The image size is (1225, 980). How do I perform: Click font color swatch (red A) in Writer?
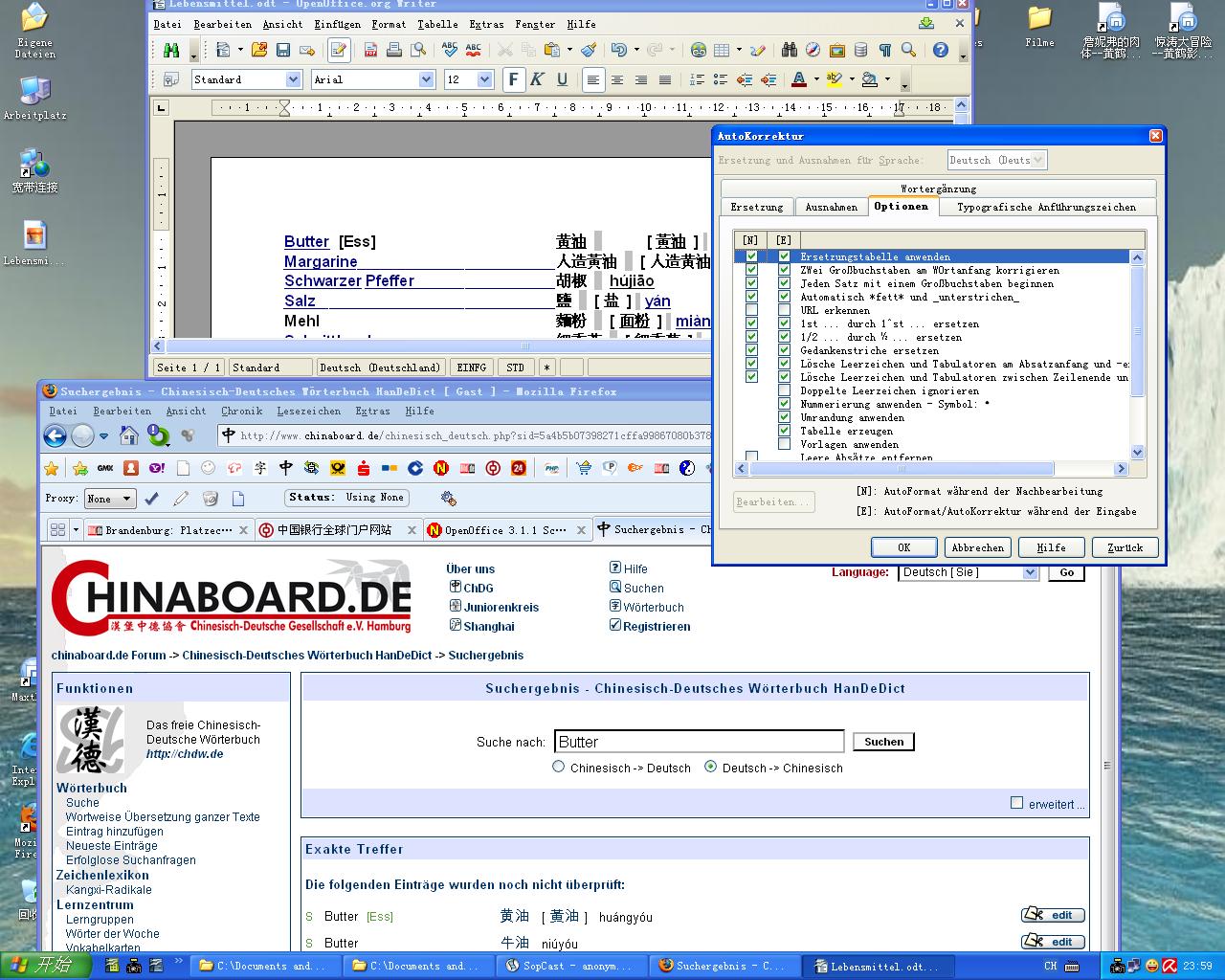[x=799, y=79]
